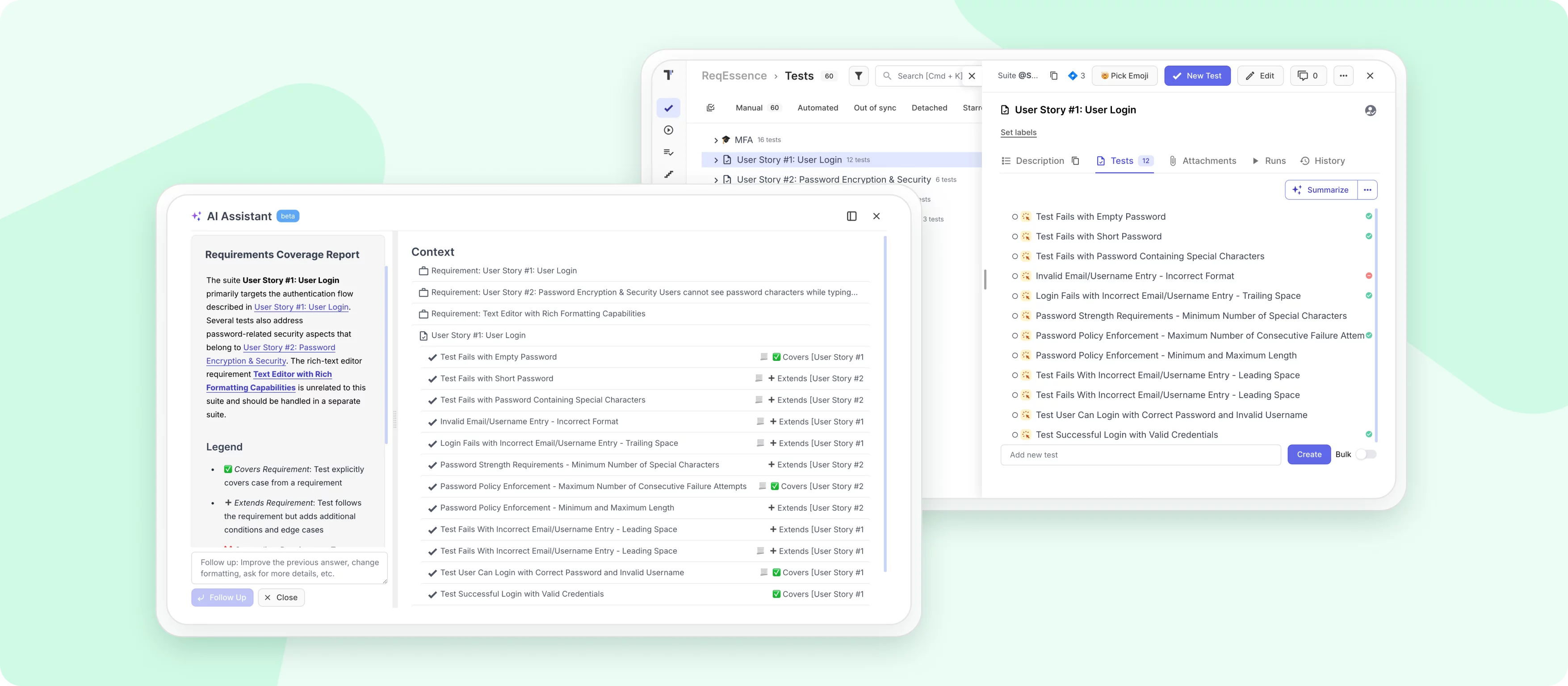
Task: Click the note icon on Test Fails with Short Password context row
Action: tap(759, 378)
